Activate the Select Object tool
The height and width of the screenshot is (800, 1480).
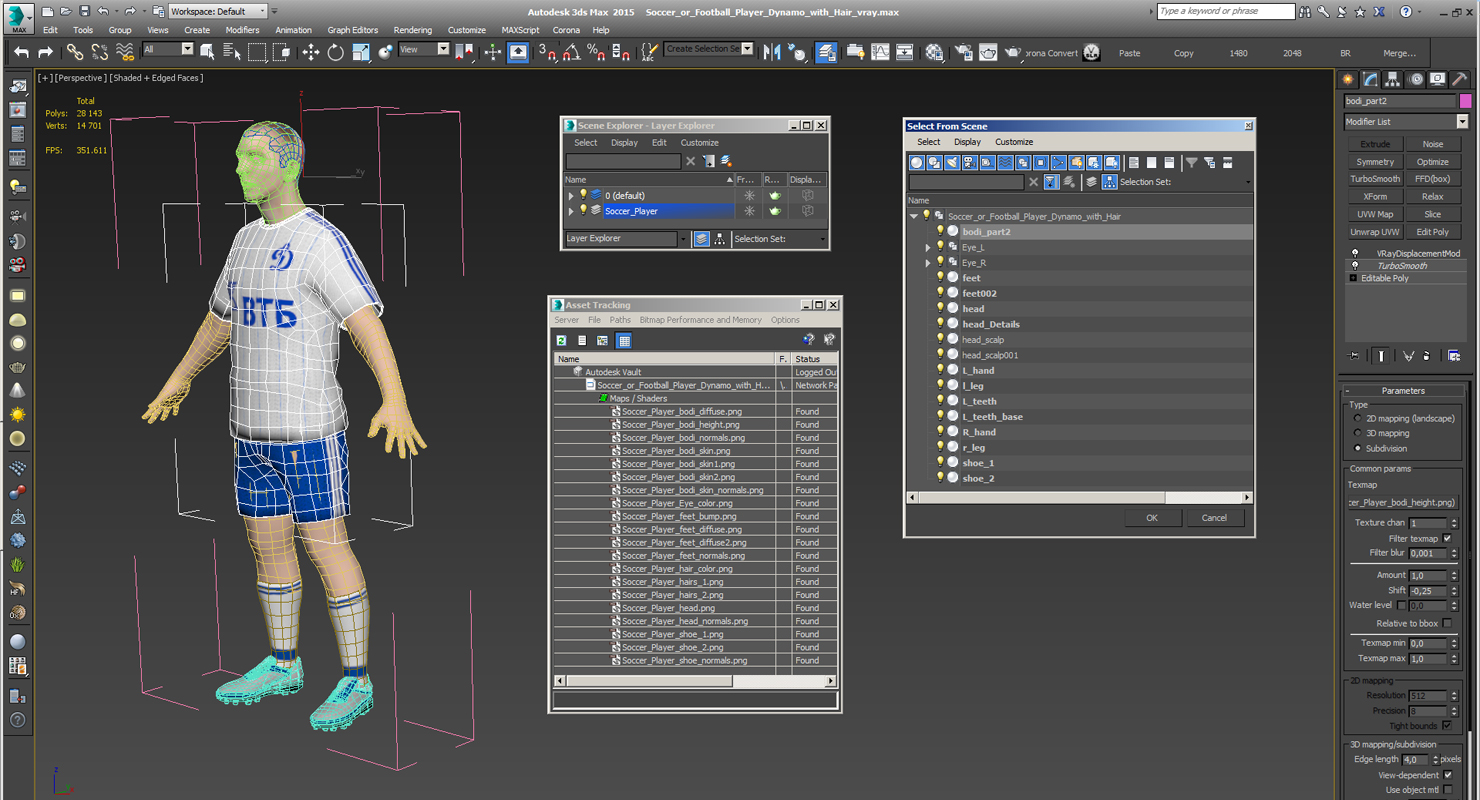click(208, 52)
